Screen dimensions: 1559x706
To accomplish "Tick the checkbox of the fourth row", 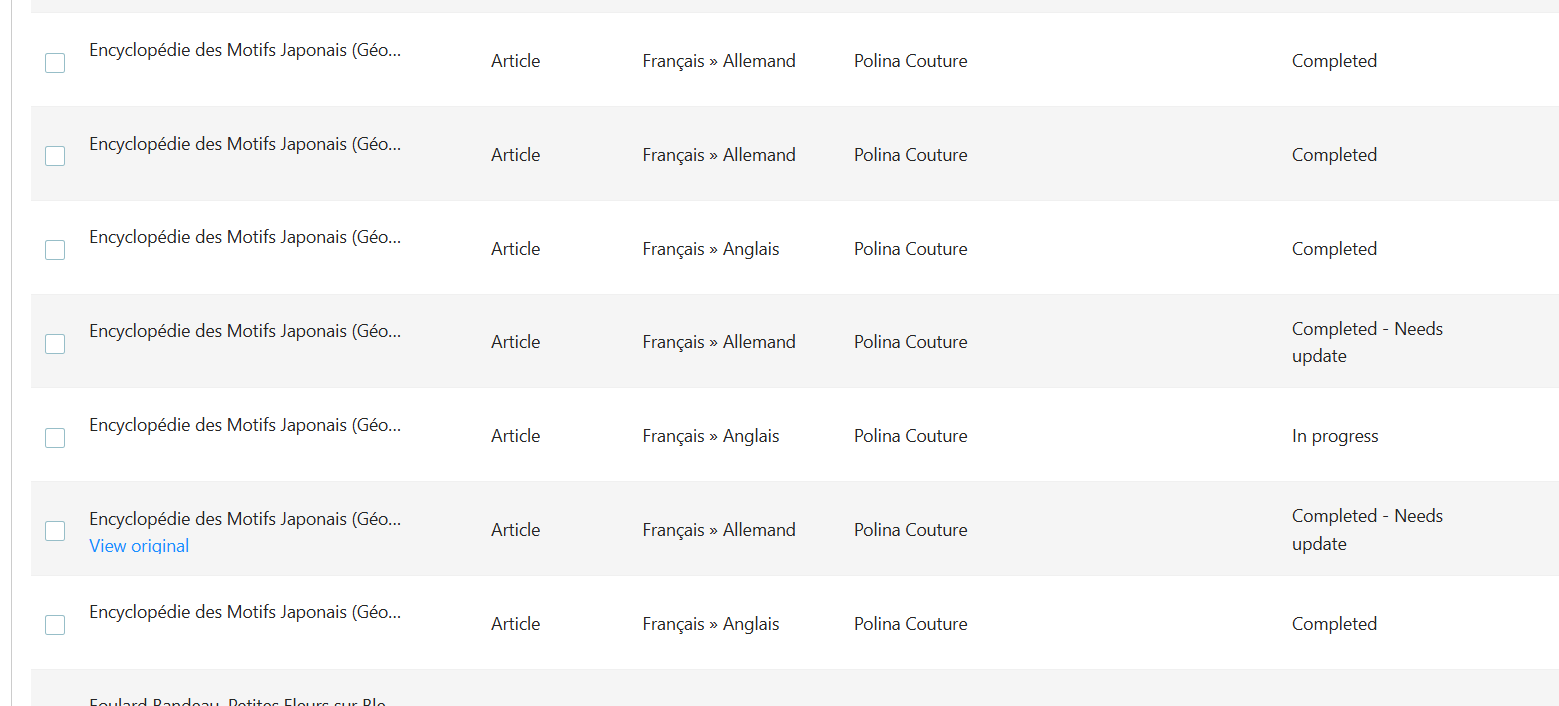I will coord(55,344).
